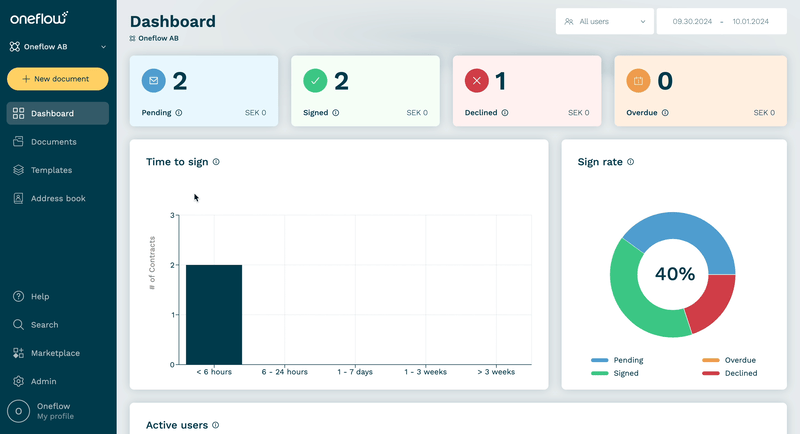The image size is (800, 434).
Task: Expand the Oneflow AB workspace selector
Action: 58,46
